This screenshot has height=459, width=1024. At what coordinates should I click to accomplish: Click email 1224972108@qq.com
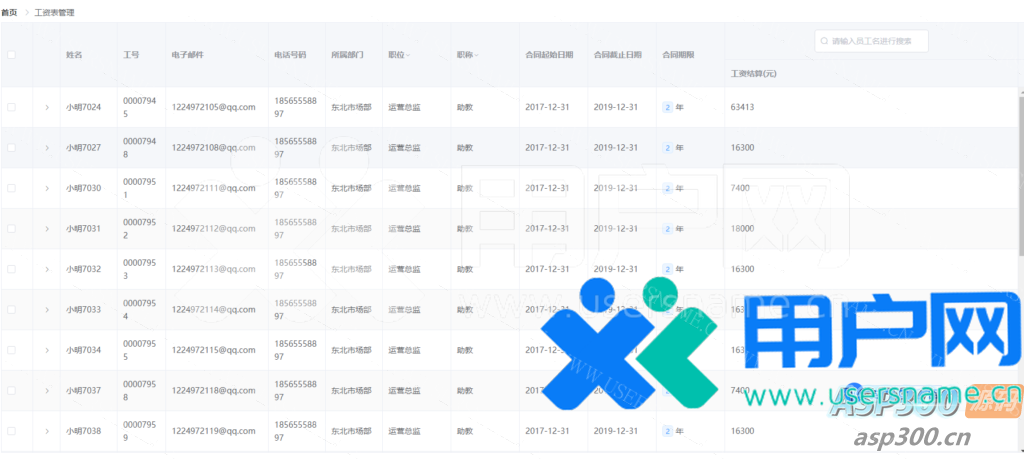tap(214, 148)
